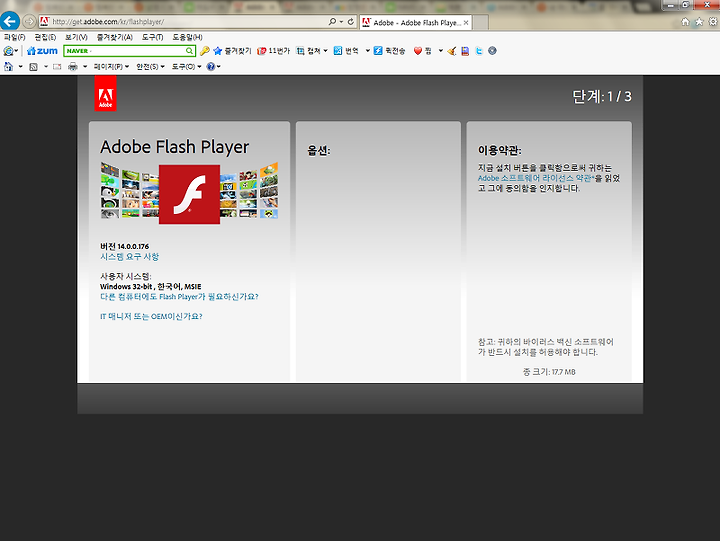Click the browser forward arrow button
Screen dimensions: 720x541
pos(29,22)
